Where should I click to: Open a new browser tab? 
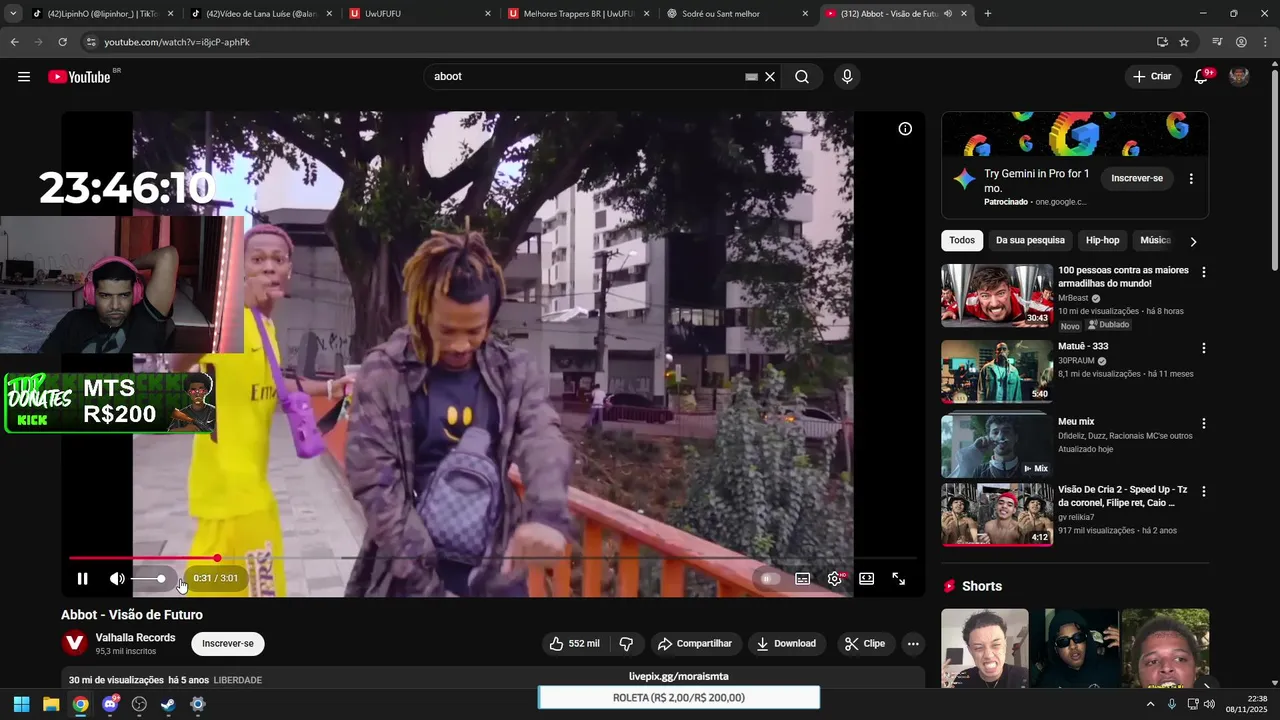point(988,14)
